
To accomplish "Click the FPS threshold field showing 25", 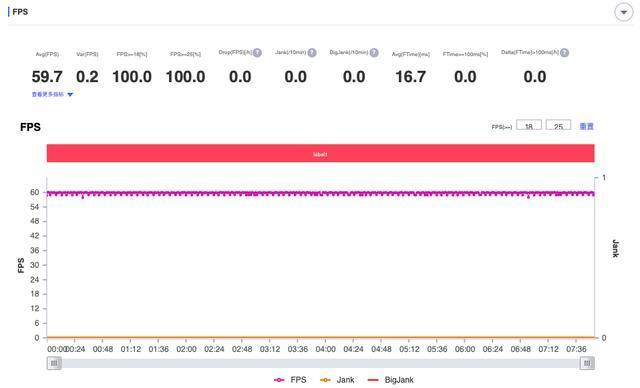I will [558, 125].
